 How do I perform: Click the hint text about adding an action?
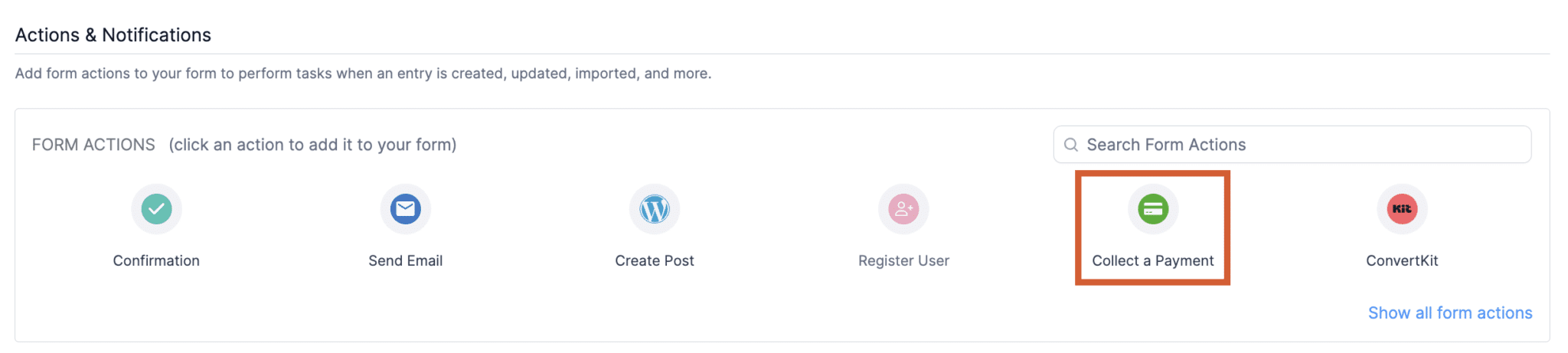coord(312,145)
